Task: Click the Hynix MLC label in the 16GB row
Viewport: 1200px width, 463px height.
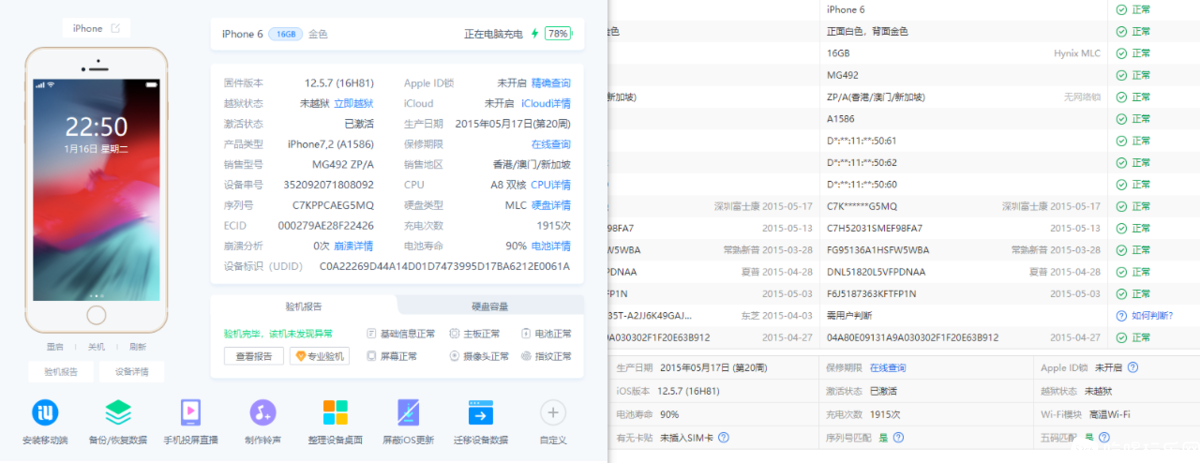Action: pos(1077,53)
